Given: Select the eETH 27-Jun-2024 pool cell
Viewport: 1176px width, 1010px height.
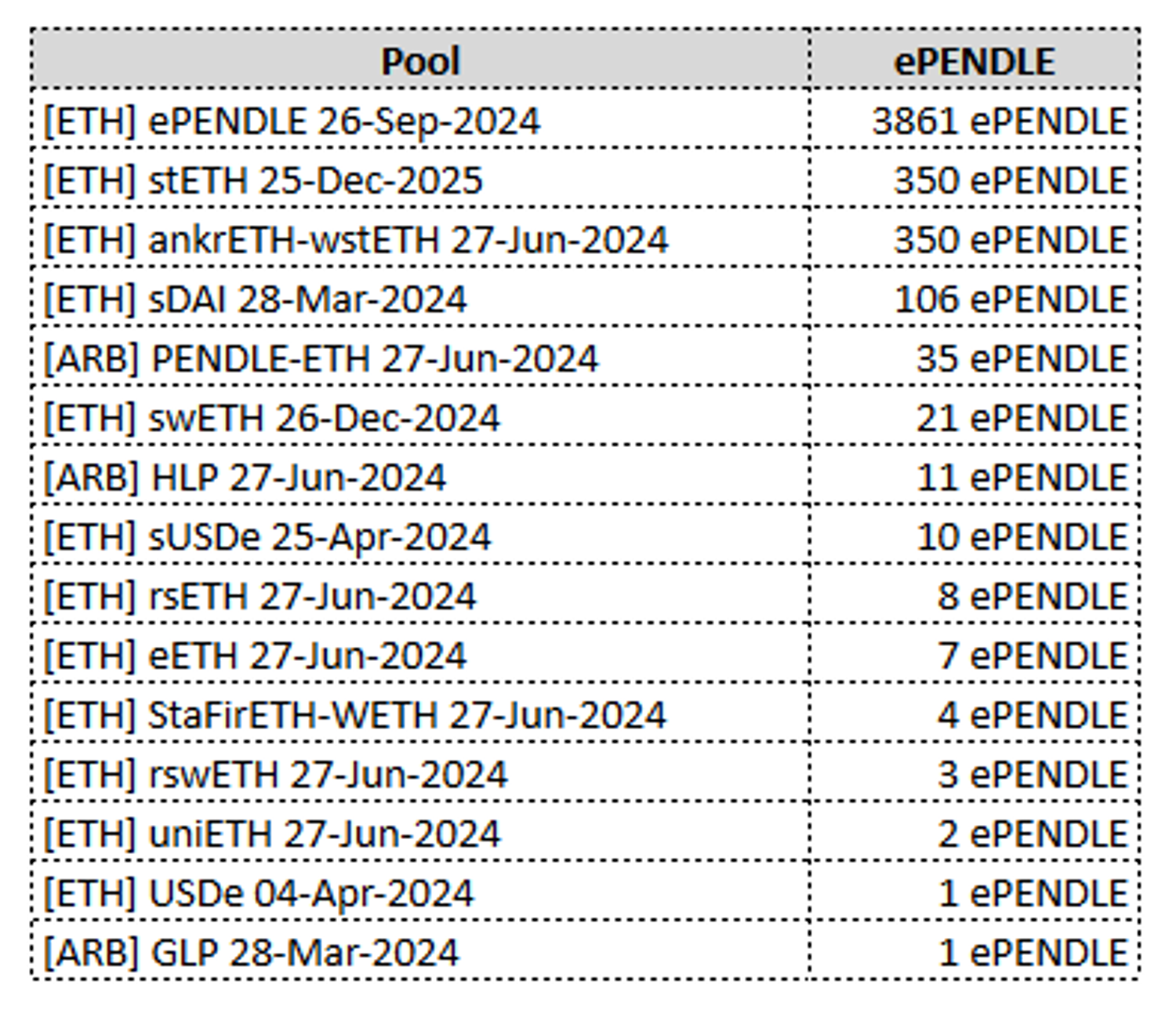Looking at the screenshot, I should (256, 656).
